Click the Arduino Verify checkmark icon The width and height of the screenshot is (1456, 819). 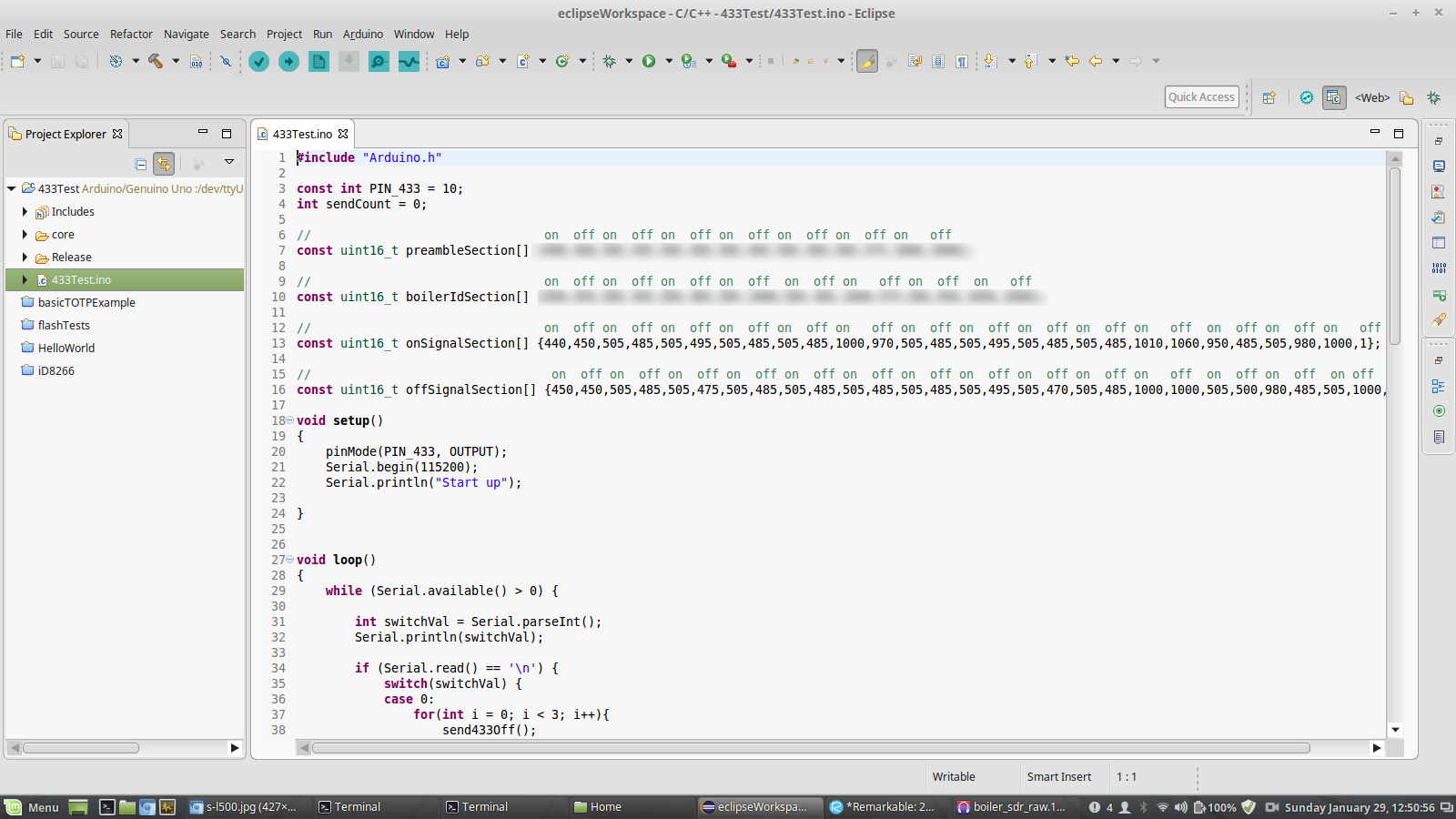tap(259, 61)
